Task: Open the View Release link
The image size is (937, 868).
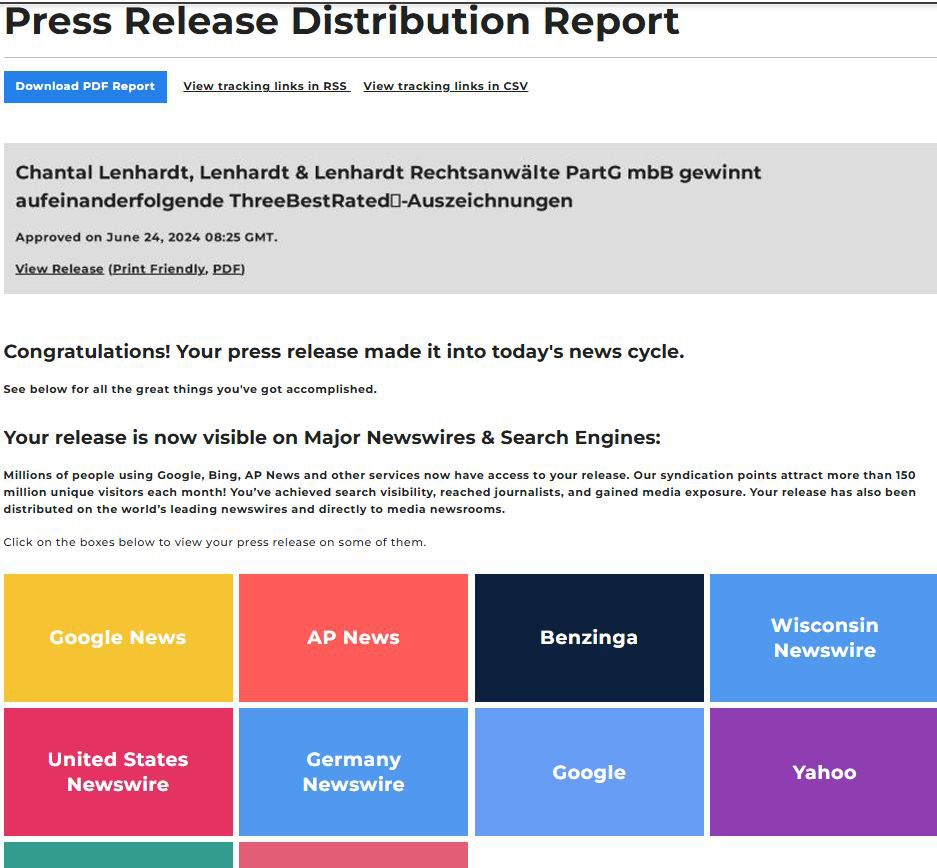Action: [59, 269]
